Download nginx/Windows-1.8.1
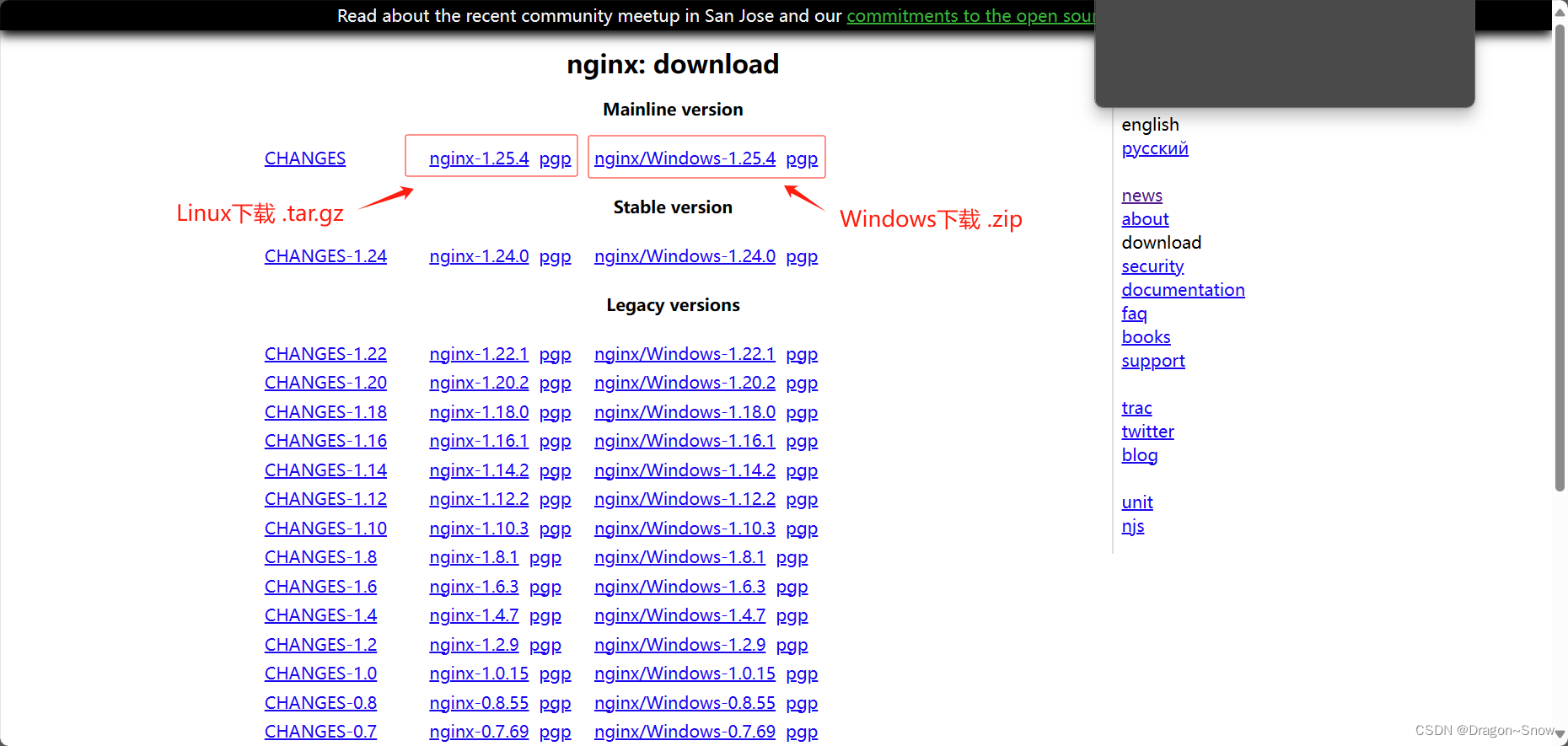Screen dimensions: 1568x746 (679, 557)
